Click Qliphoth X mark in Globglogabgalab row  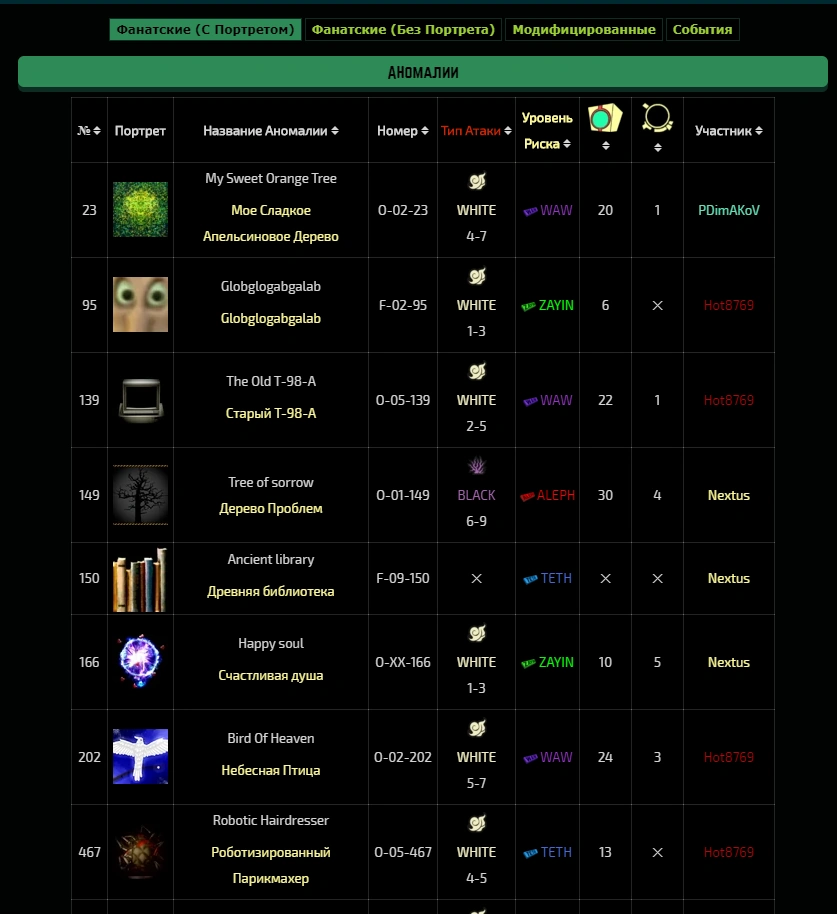pos(657,305)
